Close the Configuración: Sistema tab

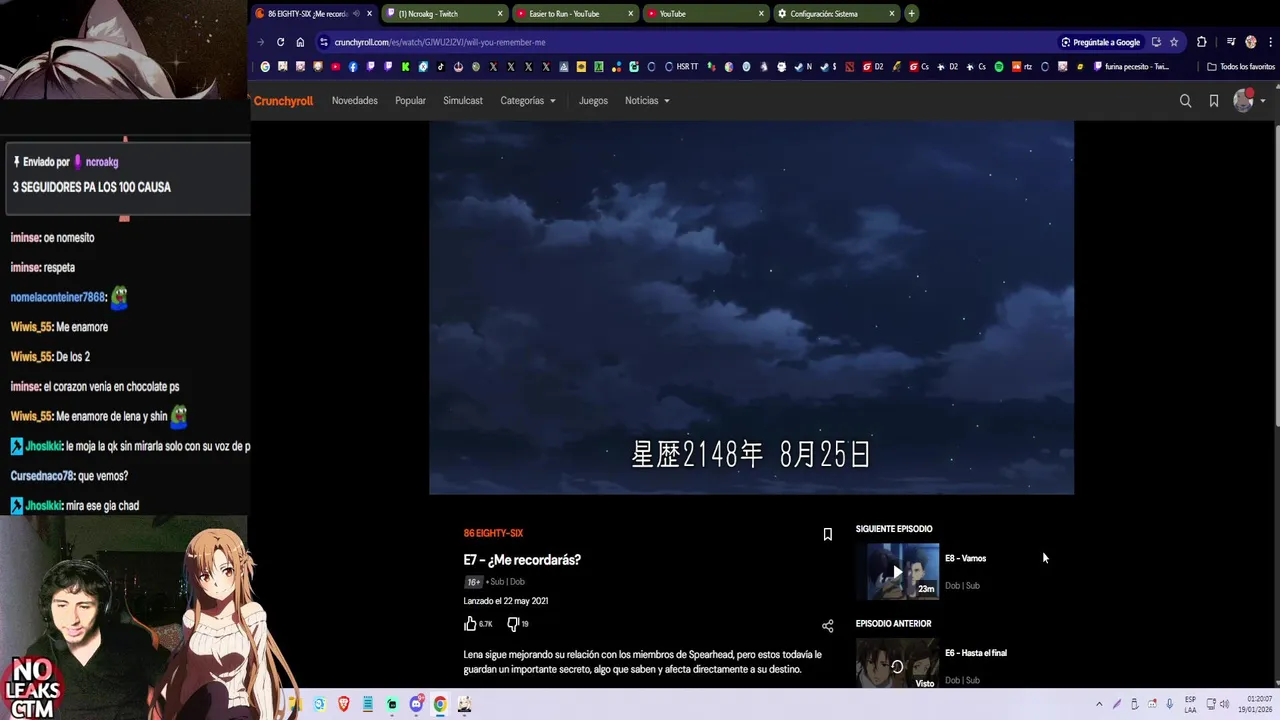892,14
